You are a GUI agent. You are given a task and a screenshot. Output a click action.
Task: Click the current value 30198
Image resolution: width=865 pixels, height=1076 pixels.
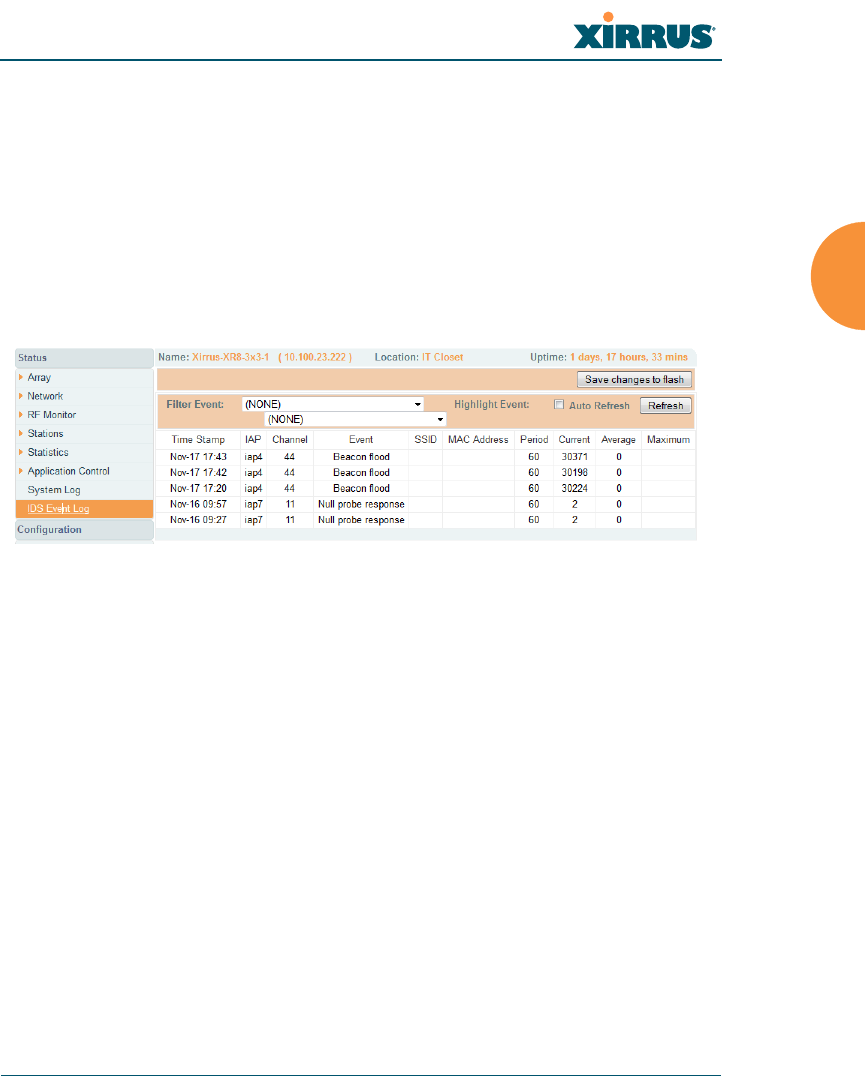(574, 472)
